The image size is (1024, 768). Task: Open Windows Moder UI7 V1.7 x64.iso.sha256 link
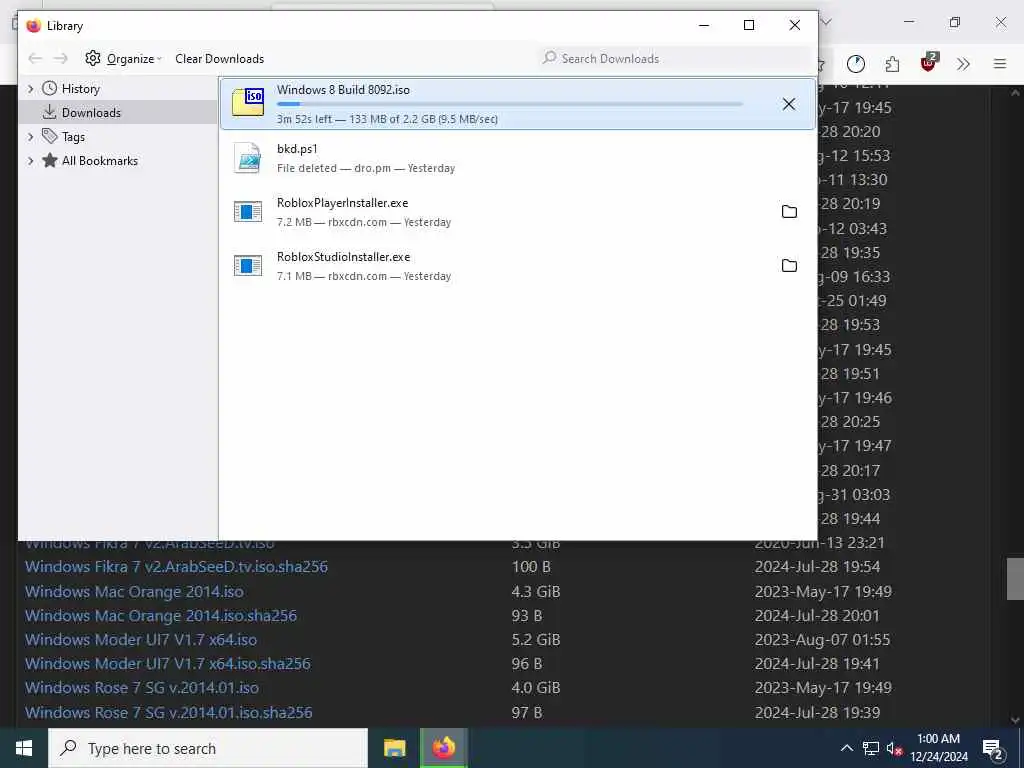tap(168, 664)
